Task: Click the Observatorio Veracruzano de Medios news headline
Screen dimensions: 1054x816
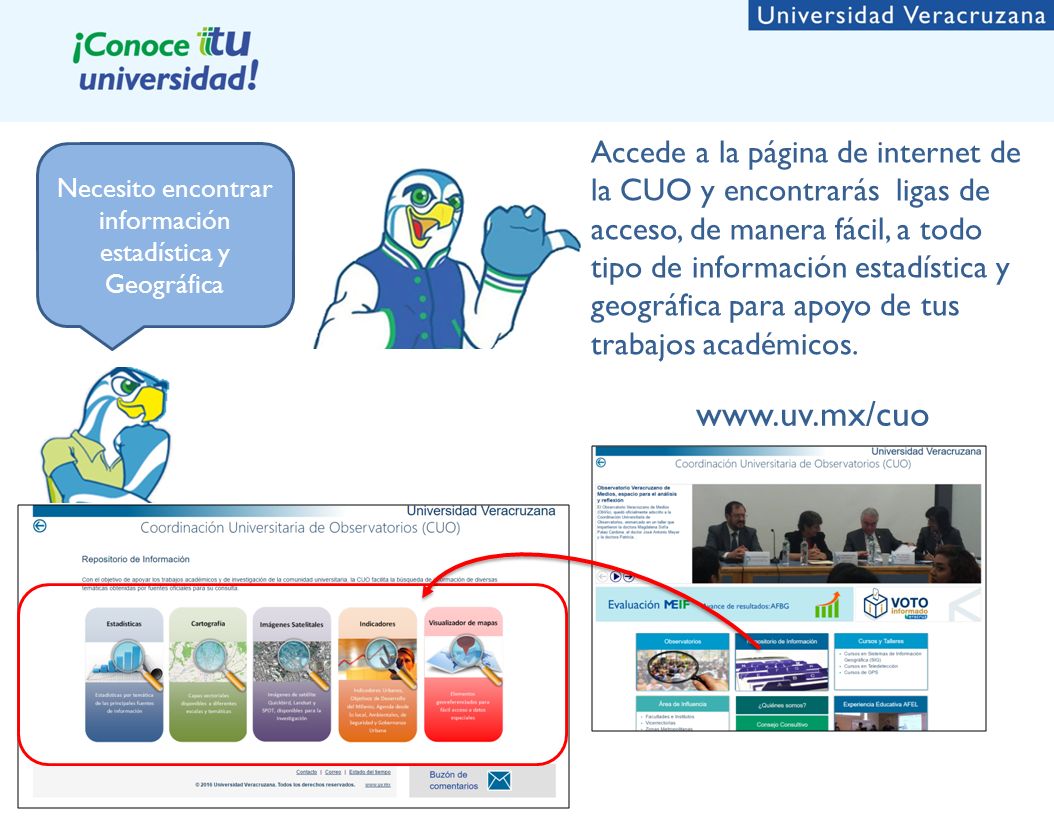Action: coord(637,494)
